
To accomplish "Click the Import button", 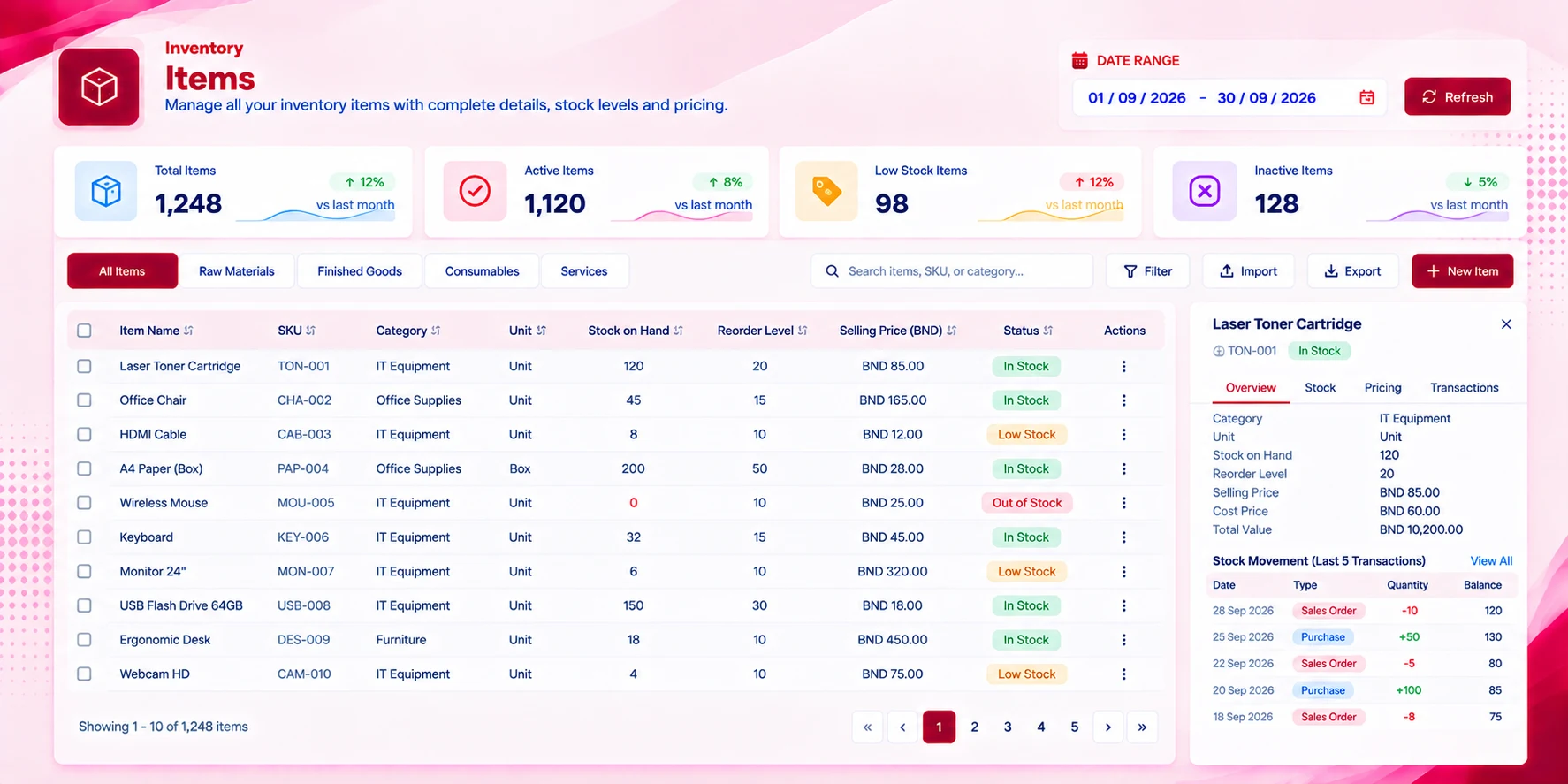I will pyautogui.click(x=1248, y=271).
